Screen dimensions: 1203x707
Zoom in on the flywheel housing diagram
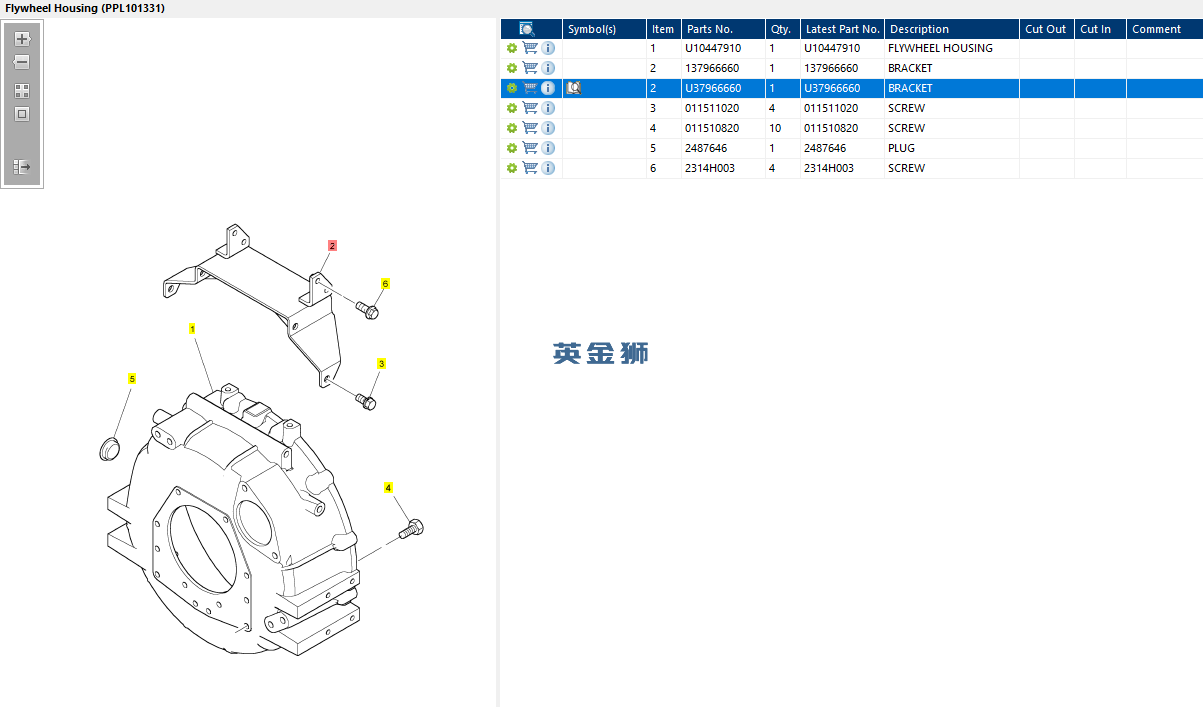22,39
